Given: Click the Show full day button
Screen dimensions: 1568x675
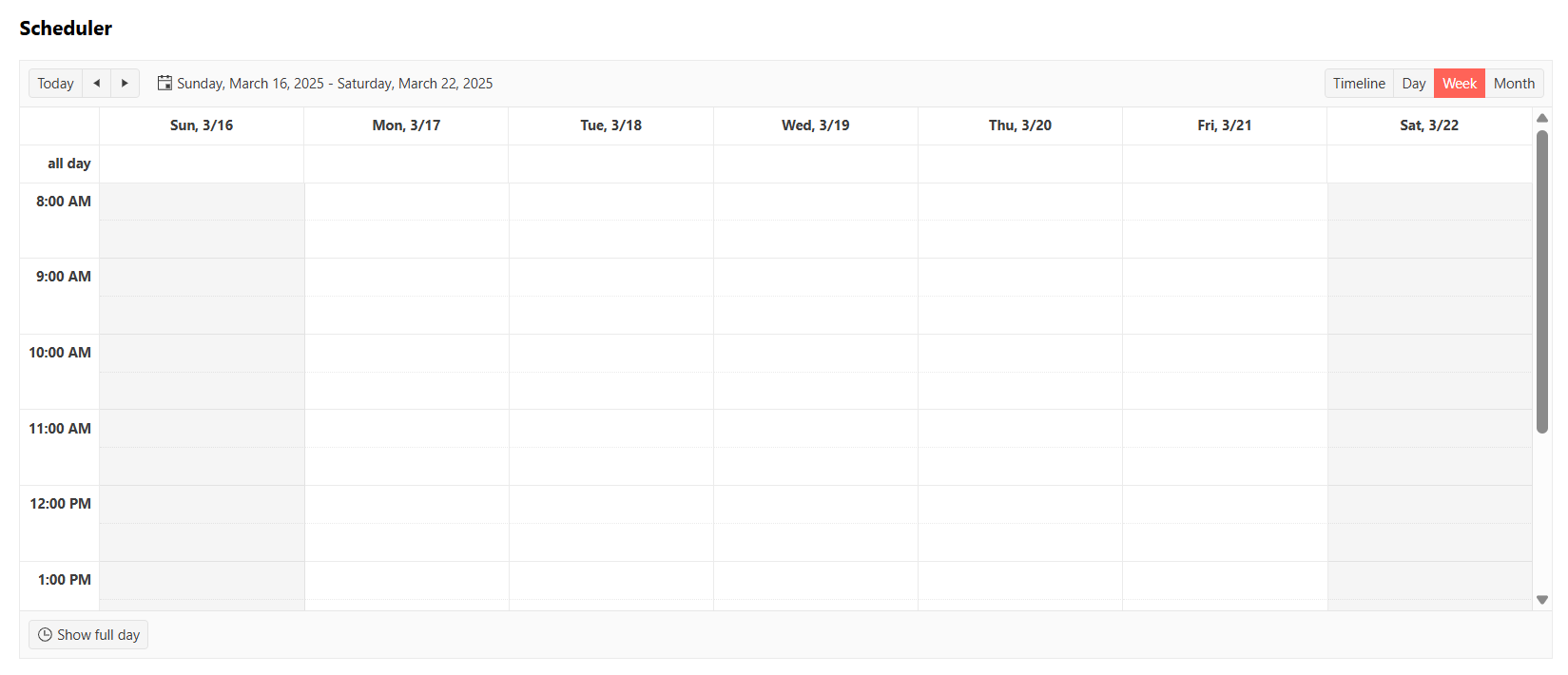Looking at the screenshot, I should tap(88, 635).
